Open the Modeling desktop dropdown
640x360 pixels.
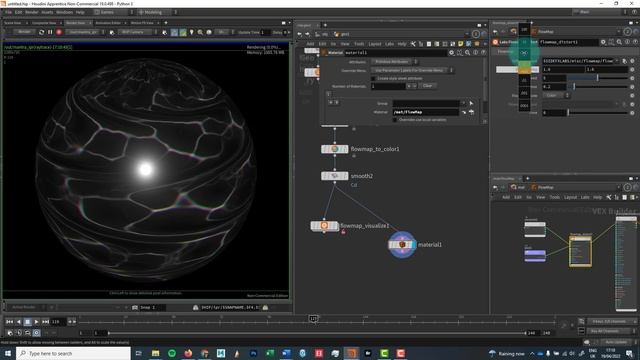[x=157, y=12]
